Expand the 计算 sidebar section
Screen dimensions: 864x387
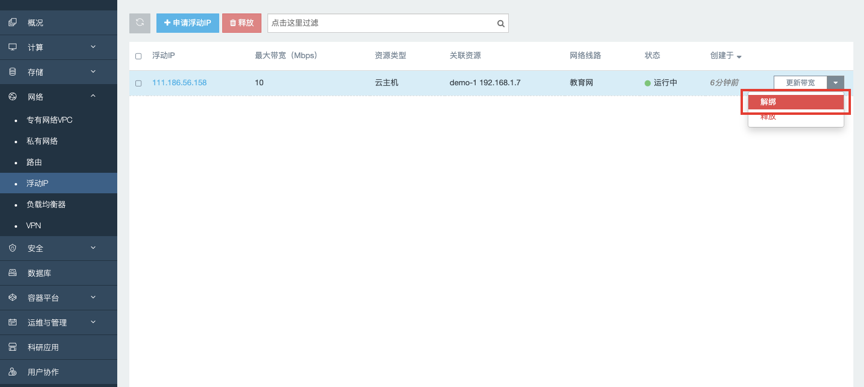(93, 47)
